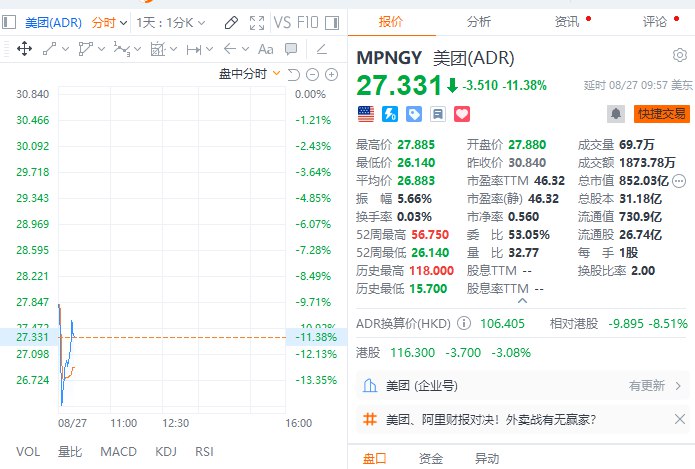
Task: Switch to the 资金 bottom tab
Action: tap(431, 458)
